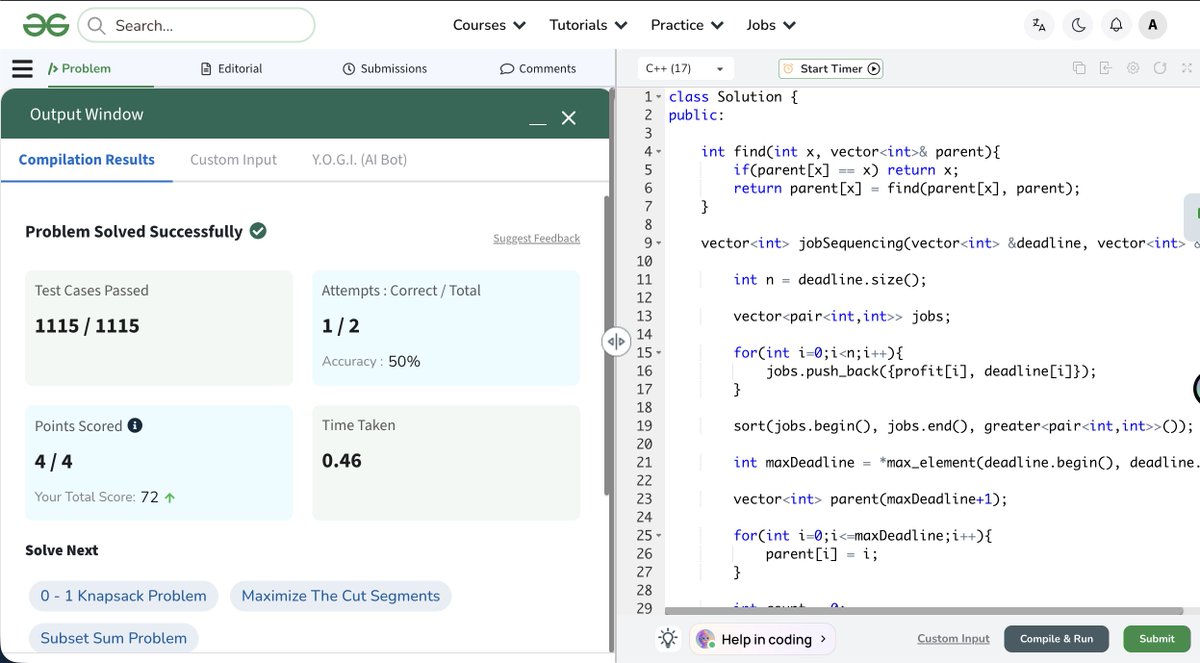The height and width of the screenshot is (663, 1200).
Task: Collapse code fold at line 9
Action: tap(658, 243)
